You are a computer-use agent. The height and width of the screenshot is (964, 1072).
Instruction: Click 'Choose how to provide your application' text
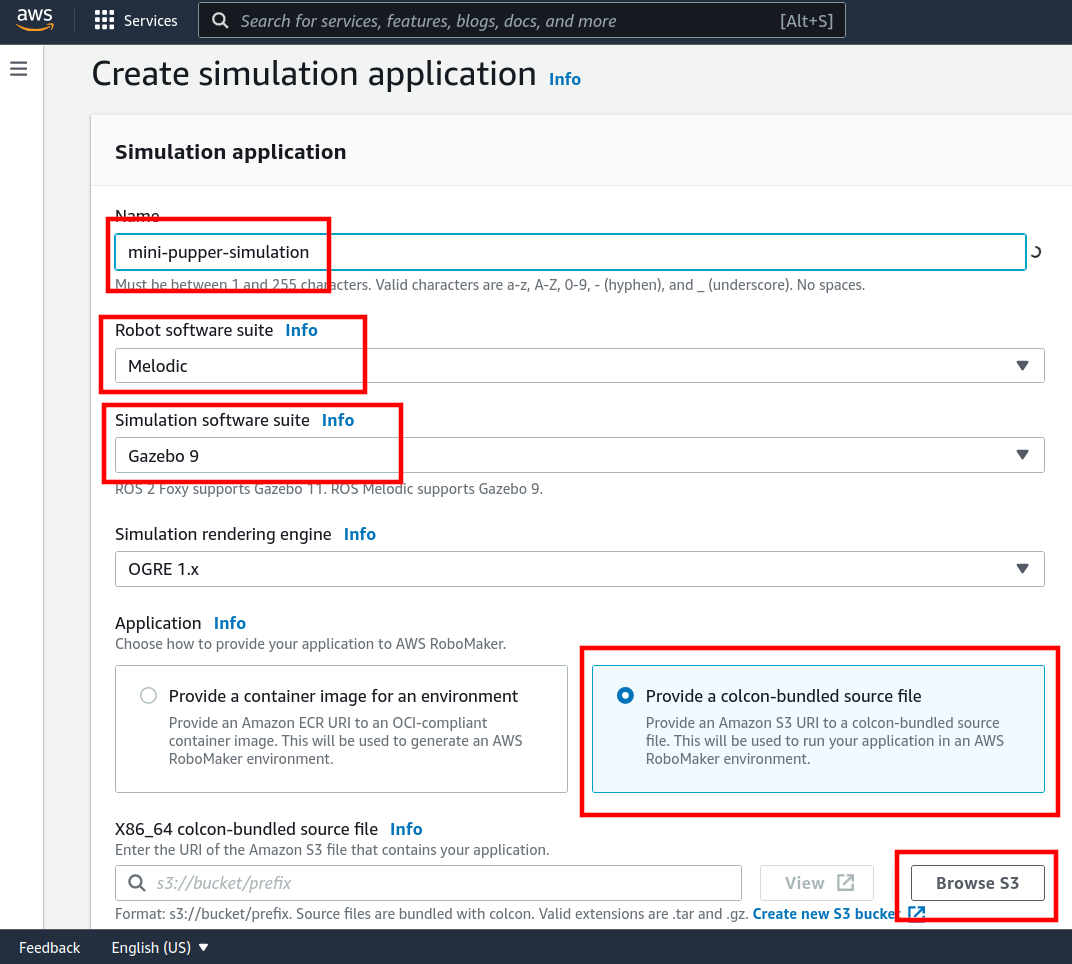(310, 644)
